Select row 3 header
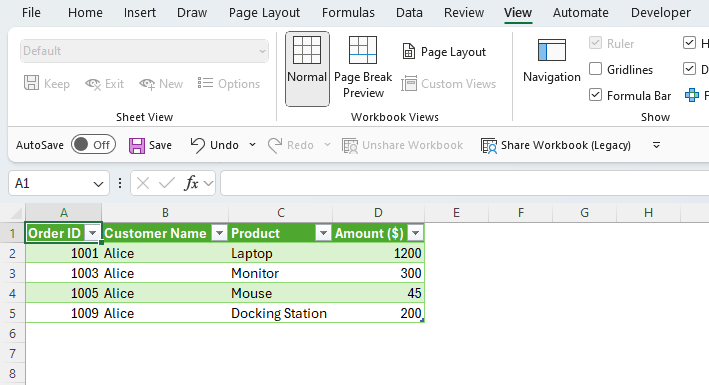Screen dimensions: 709x385 coord(12,273)
